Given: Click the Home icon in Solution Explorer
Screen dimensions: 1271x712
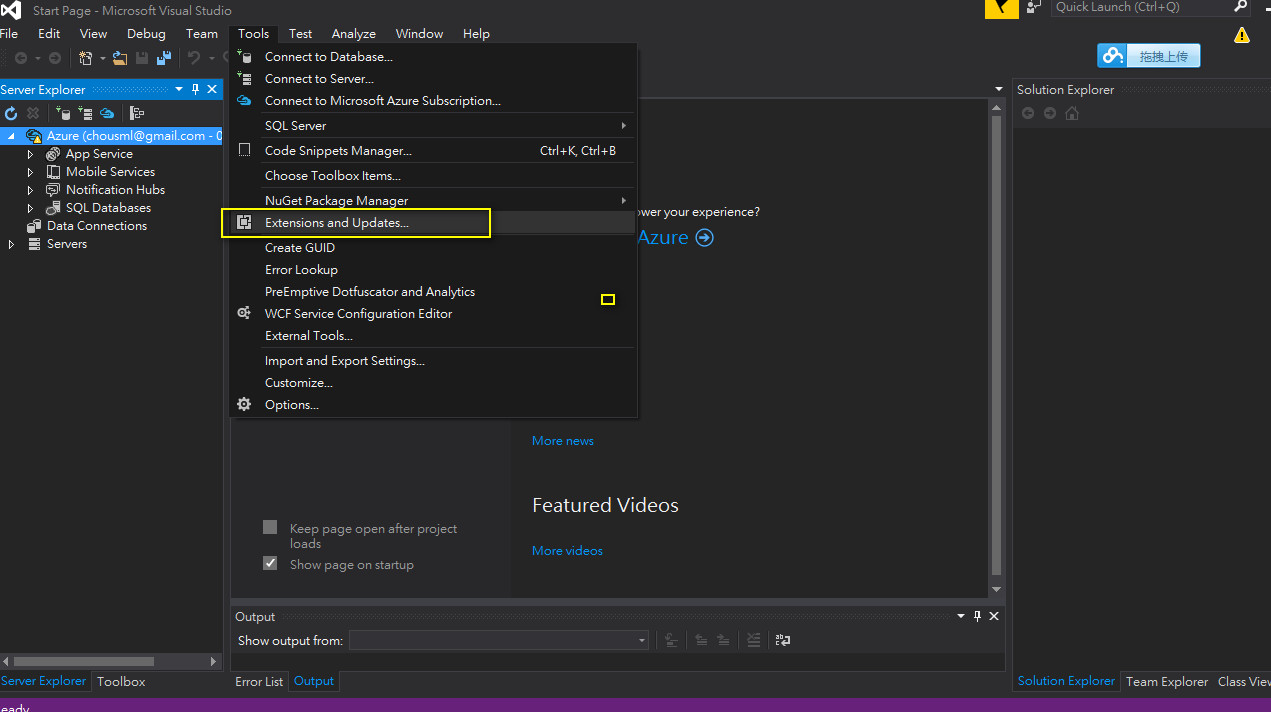Looking at the screenshot, I should 1072,113.
